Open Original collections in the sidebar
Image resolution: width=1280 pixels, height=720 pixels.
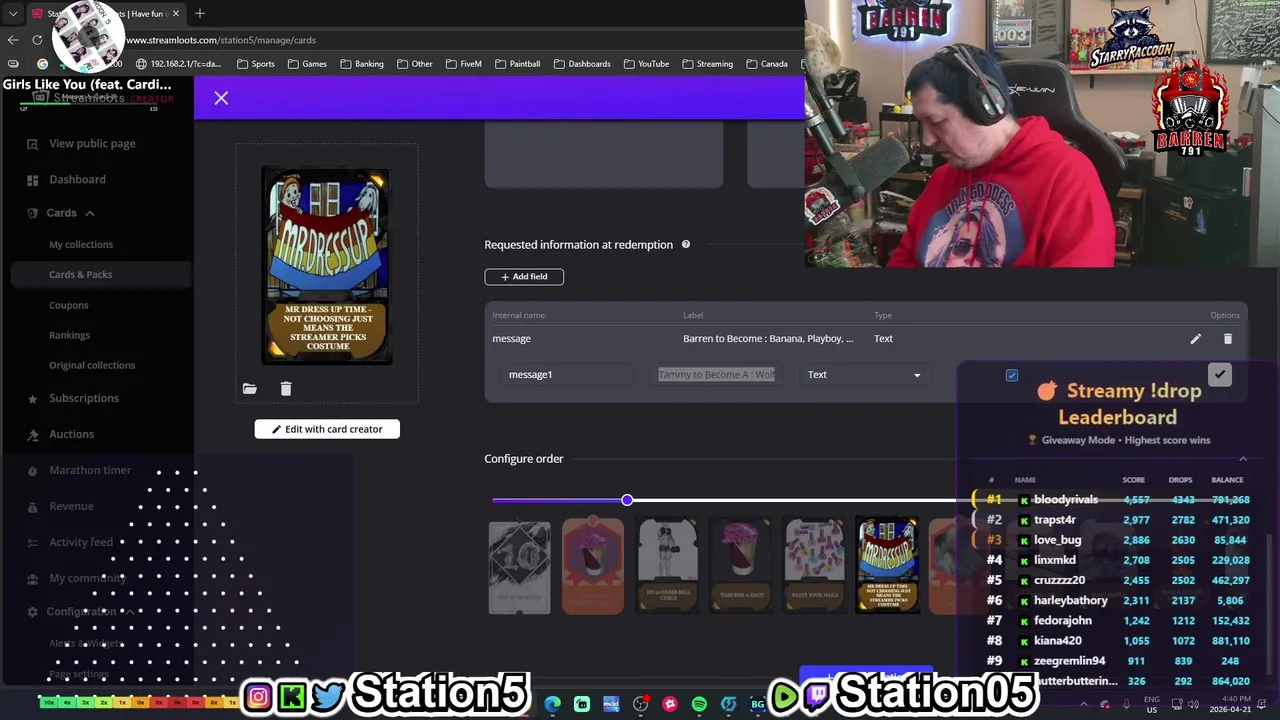92,366
